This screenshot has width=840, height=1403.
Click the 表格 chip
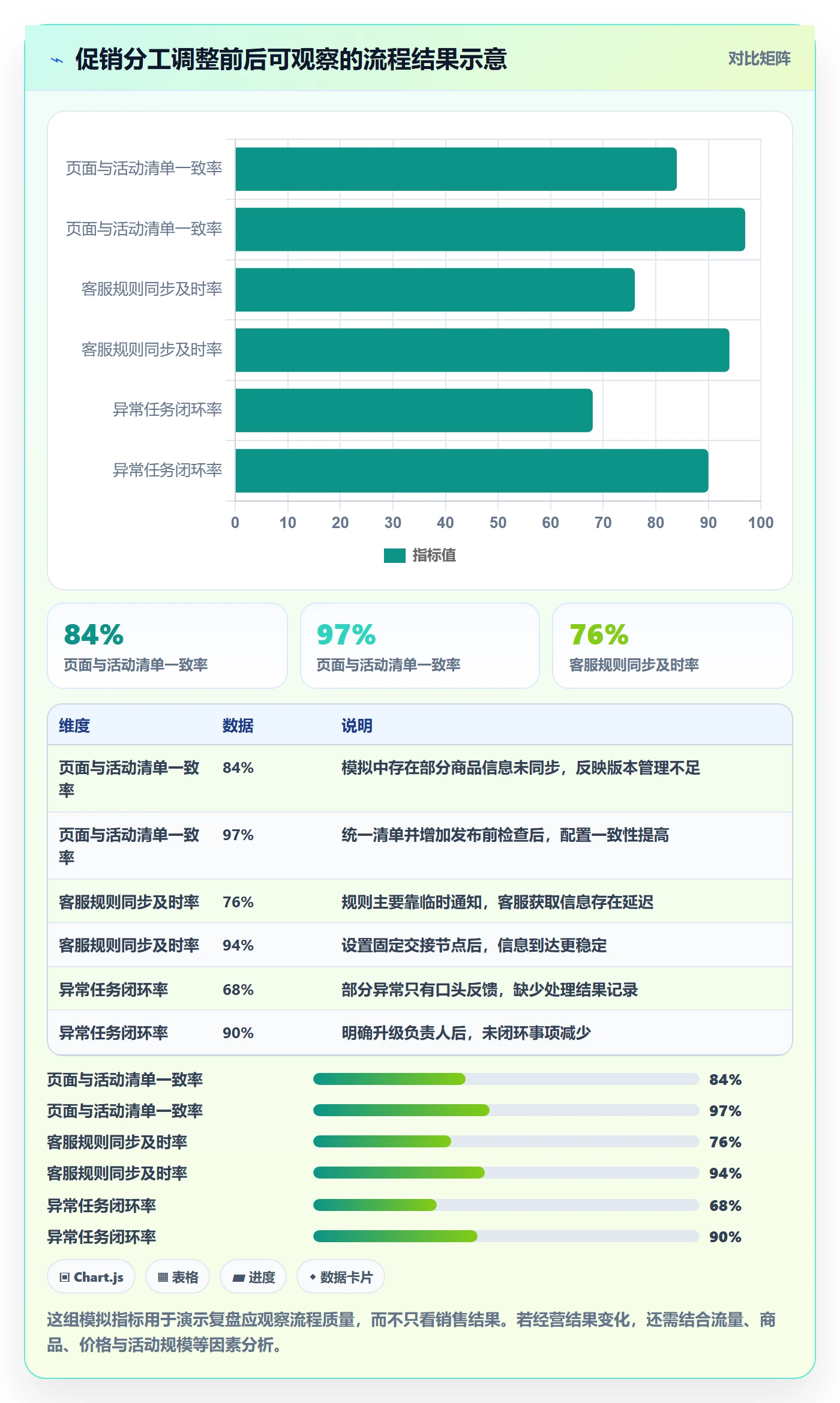click(178, 1277)
